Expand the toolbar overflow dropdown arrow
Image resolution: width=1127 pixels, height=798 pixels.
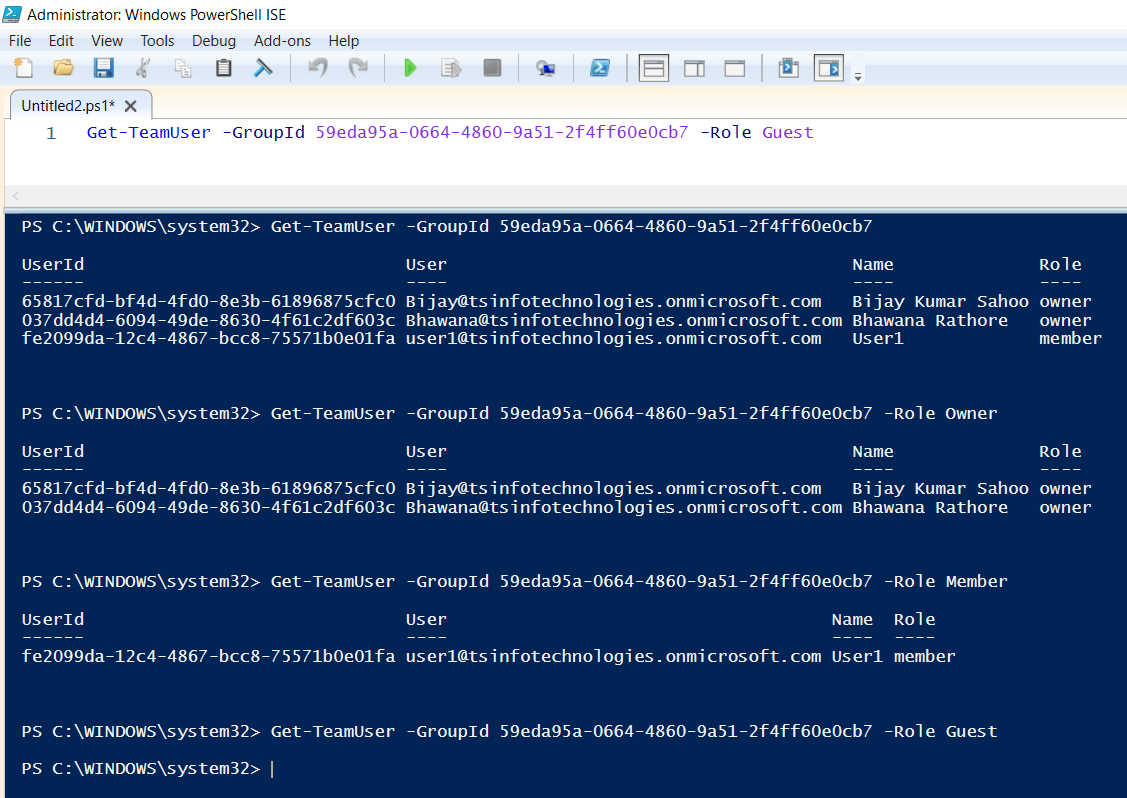(858, 72)
